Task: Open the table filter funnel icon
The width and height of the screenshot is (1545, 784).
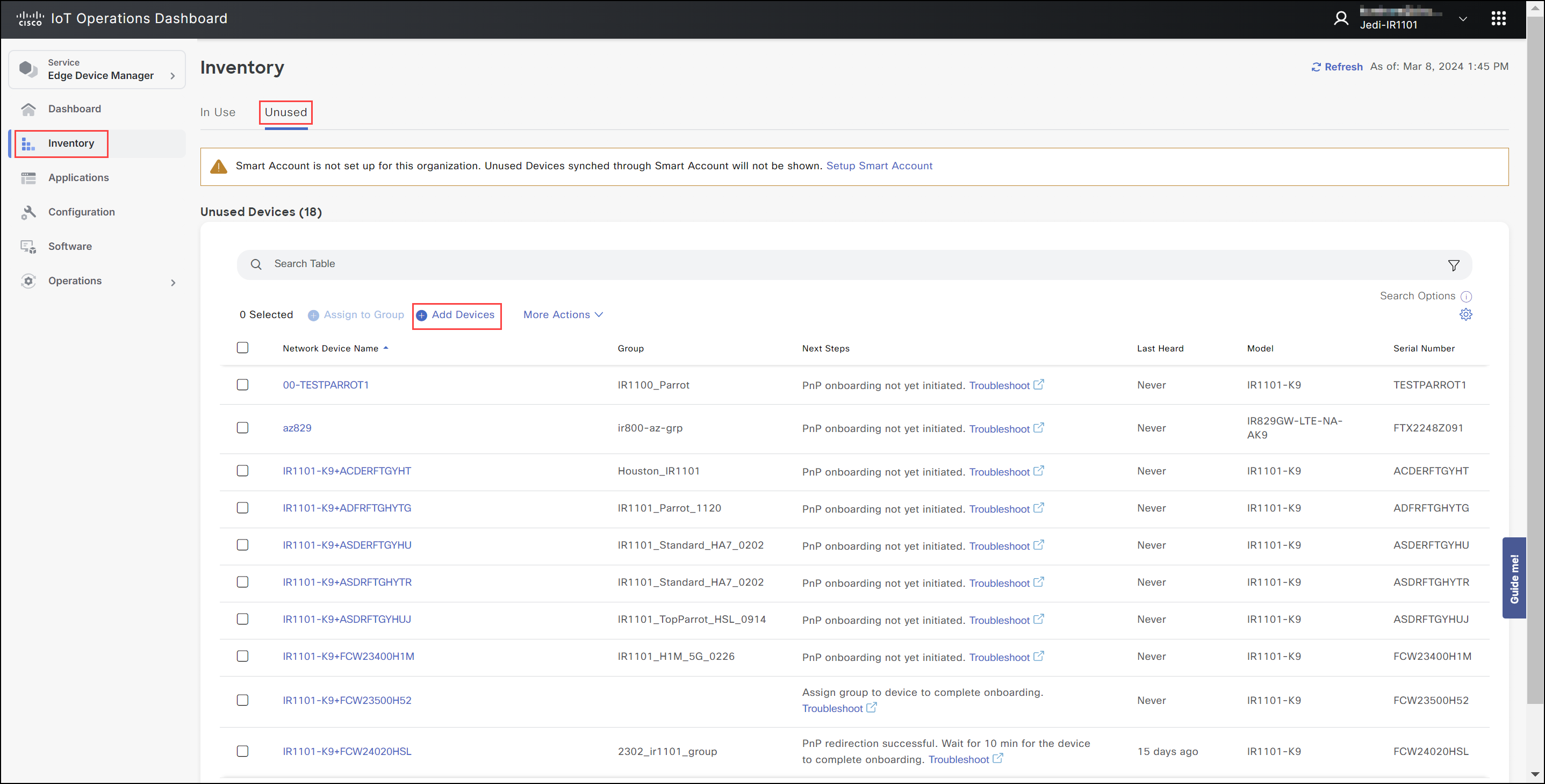Action: coord(1453,265)
